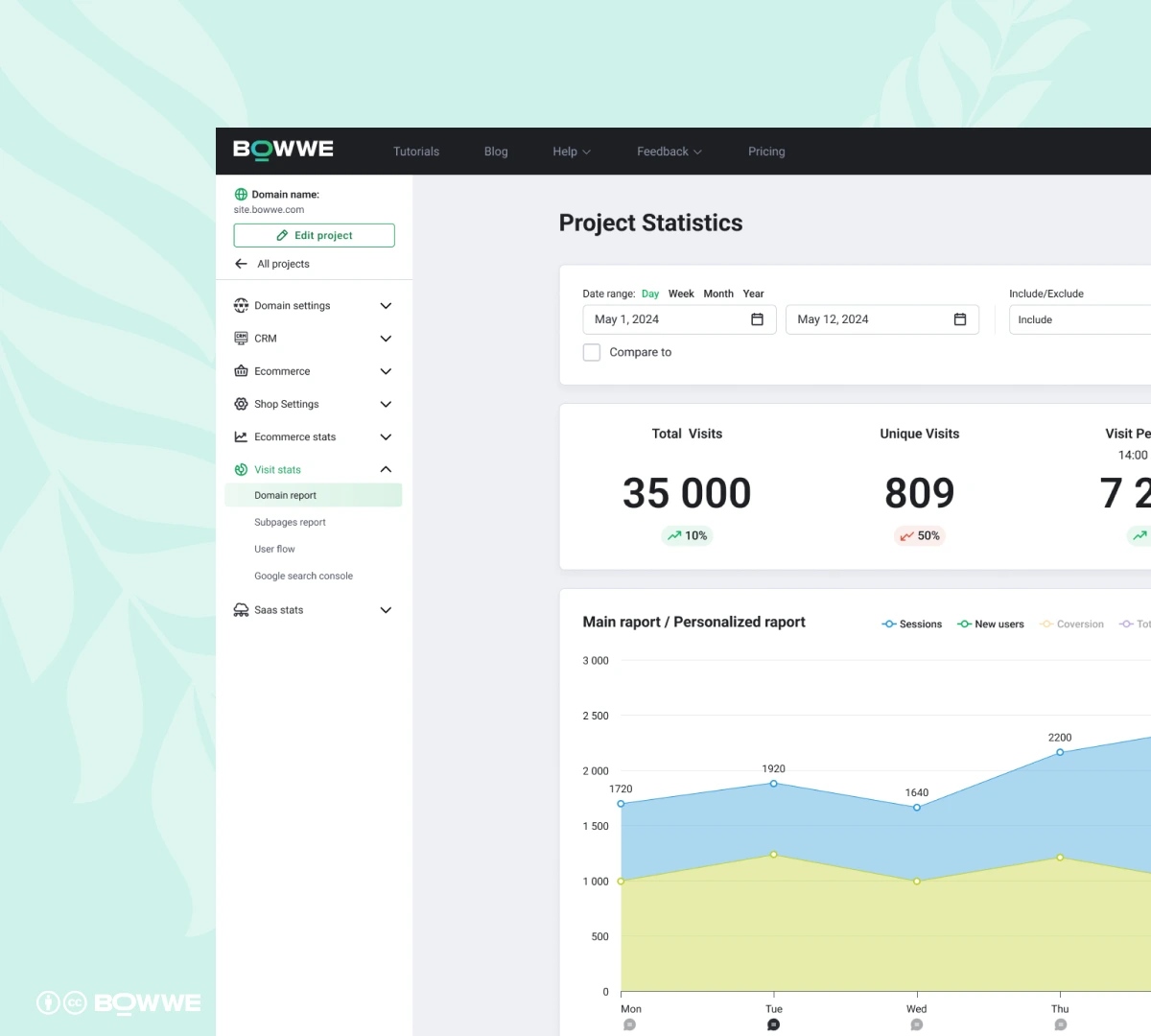Toggle Coversion series in legend
Screen dimensions: 1151x1036
[x=1072, y=624]
